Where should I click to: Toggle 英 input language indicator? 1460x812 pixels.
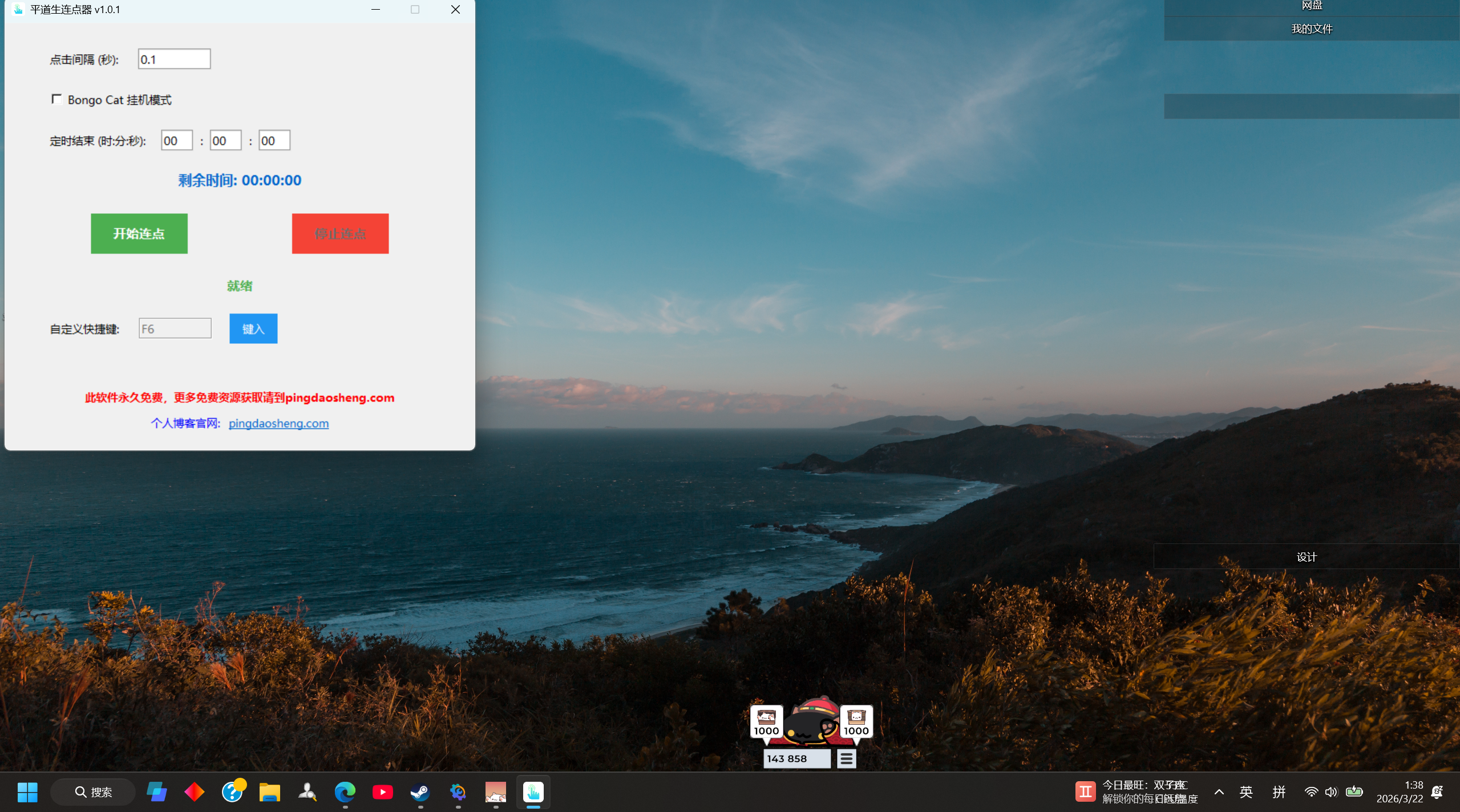click(1246, 792)
